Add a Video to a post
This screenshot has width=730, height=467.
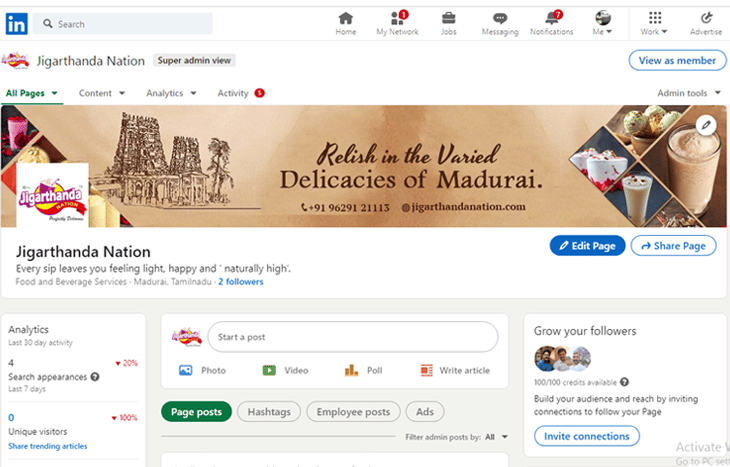point(285,371)
